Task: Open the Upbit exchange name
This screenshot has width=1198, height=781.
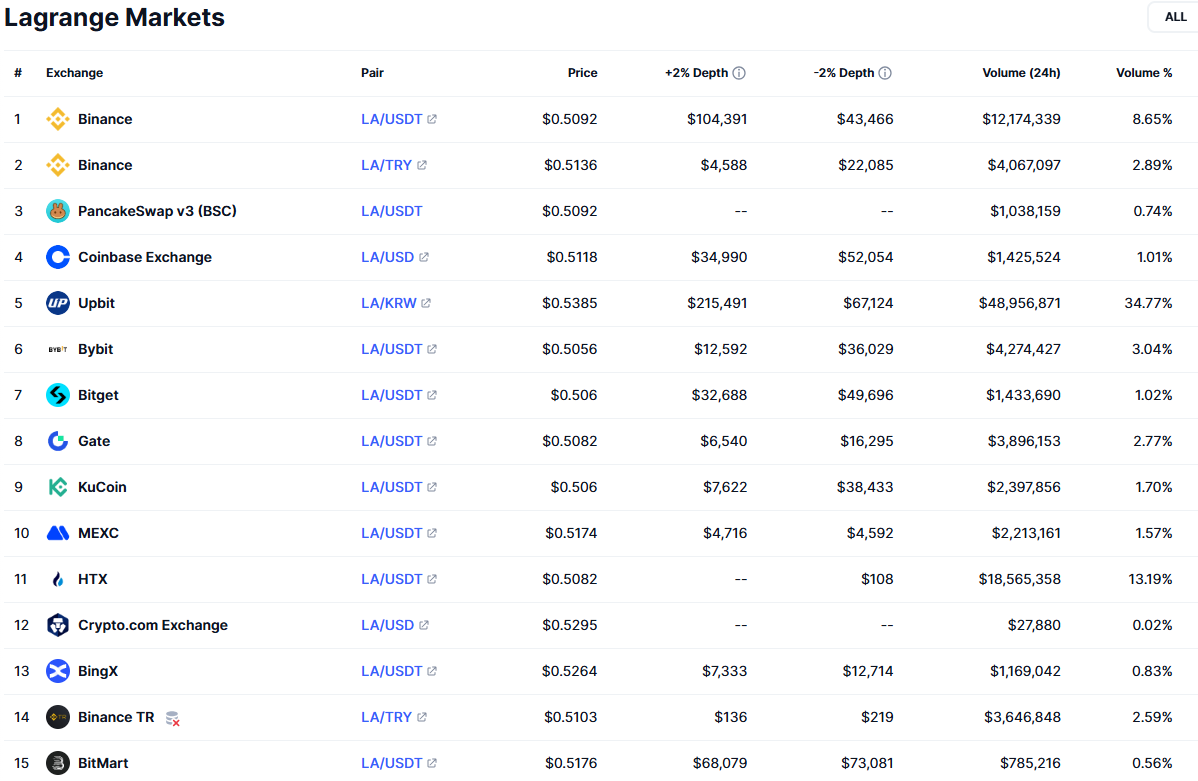Action: click(96, 303)
